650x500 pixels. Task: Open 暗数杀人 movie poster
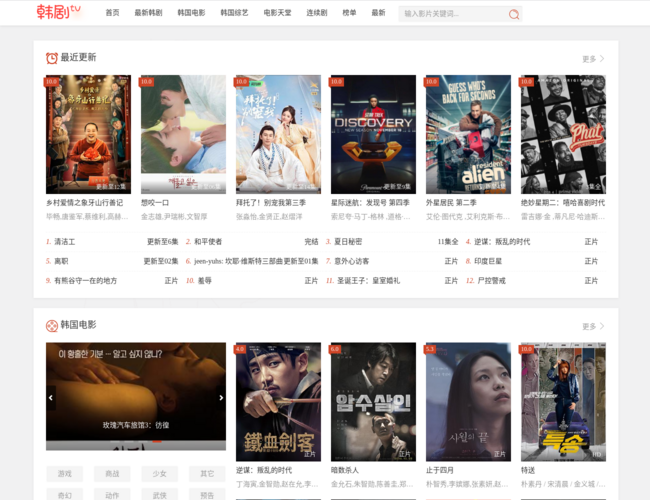[373, 402]
